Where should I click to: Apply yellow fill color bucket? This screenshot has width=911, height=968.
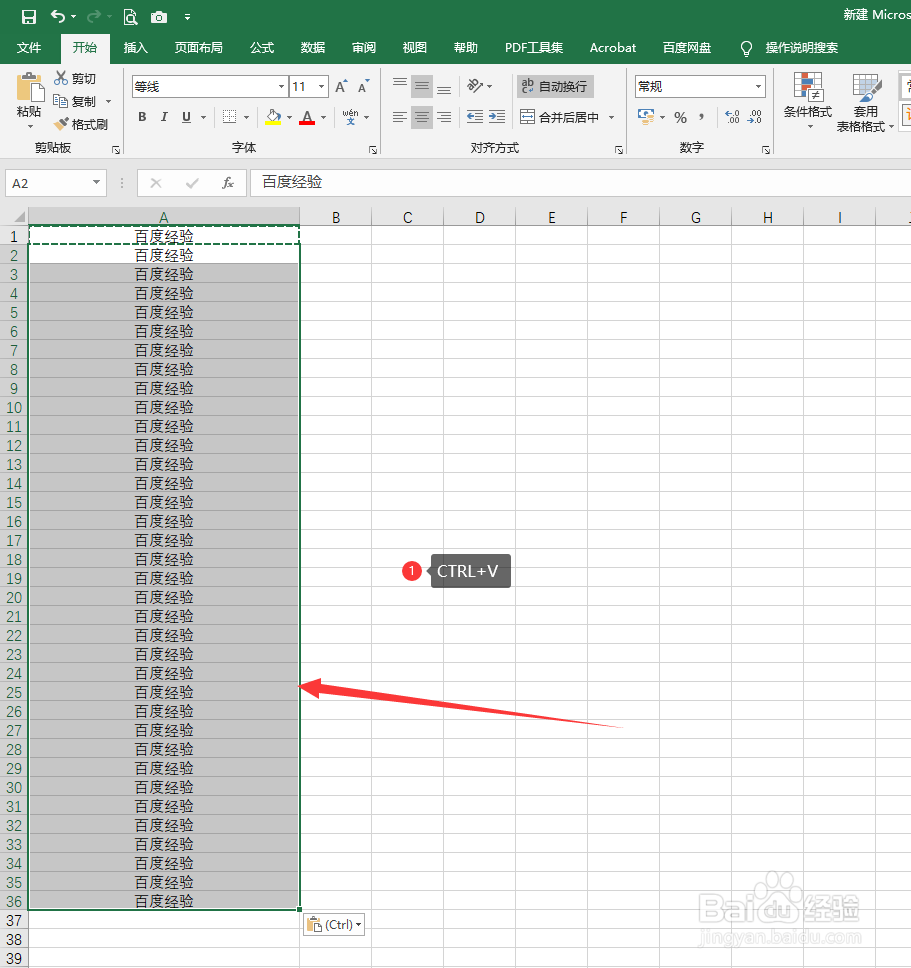coord(273,117)
